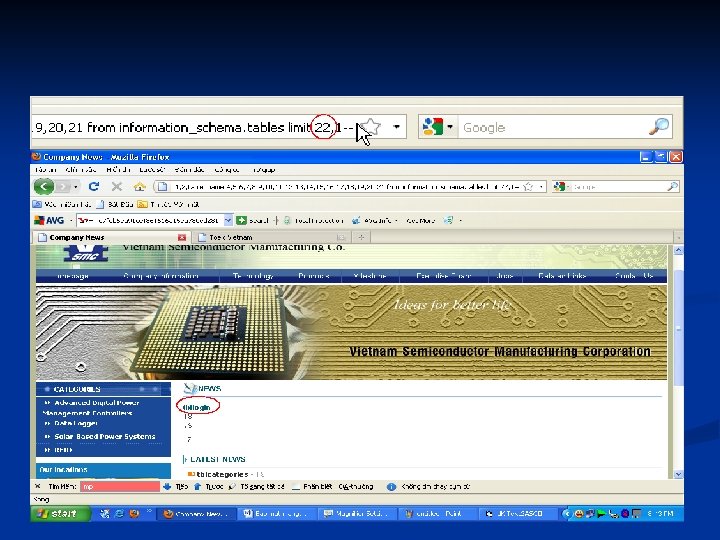720x540 pixels.
Task: Click inside the Firefox URL address field
Action: (x=347, y=187)
